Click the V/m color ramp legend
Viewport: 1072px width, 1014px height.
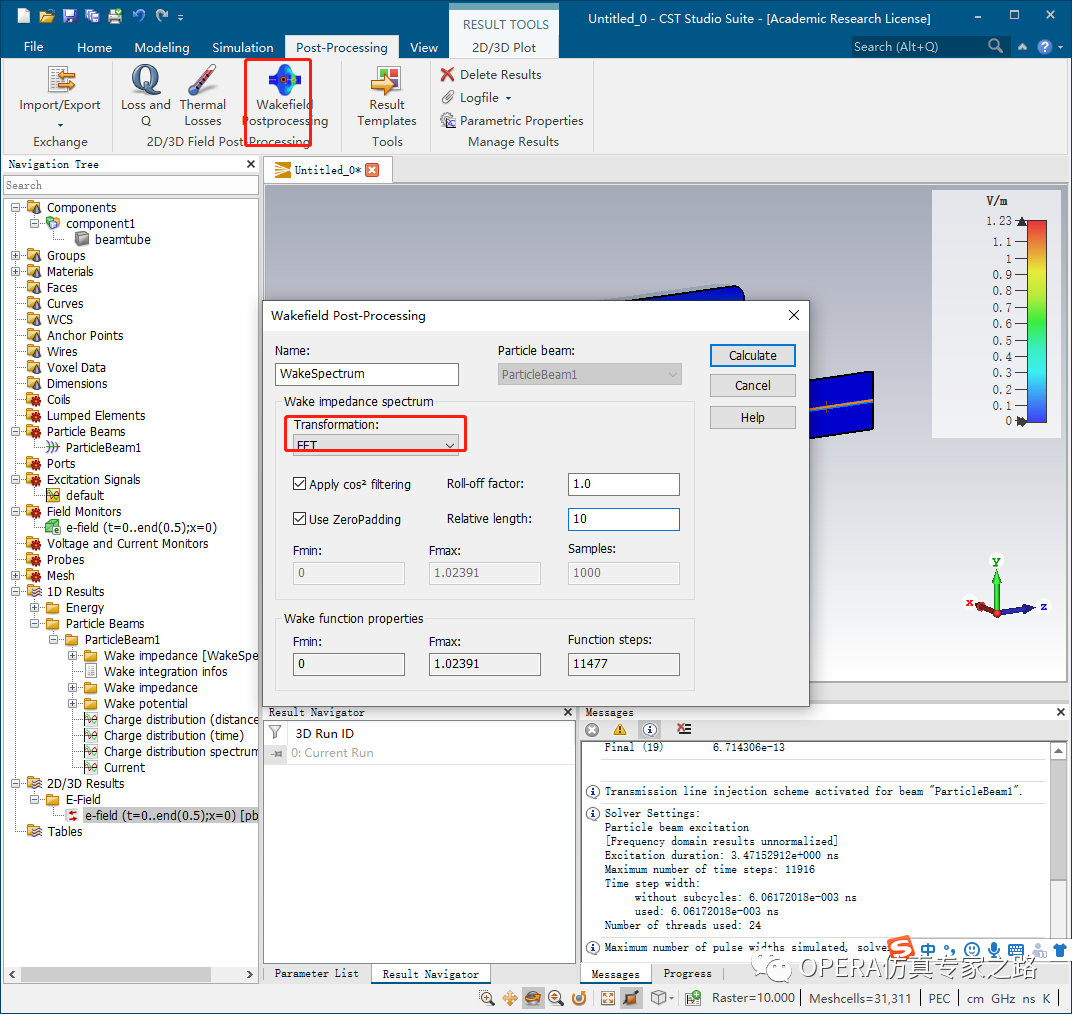(x=1036, y=321)
